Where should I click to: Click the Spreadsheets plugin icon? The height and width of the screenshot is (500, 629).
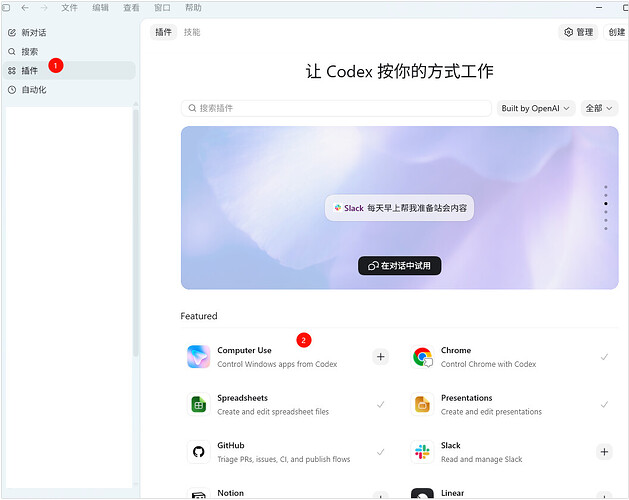[199, 404]
